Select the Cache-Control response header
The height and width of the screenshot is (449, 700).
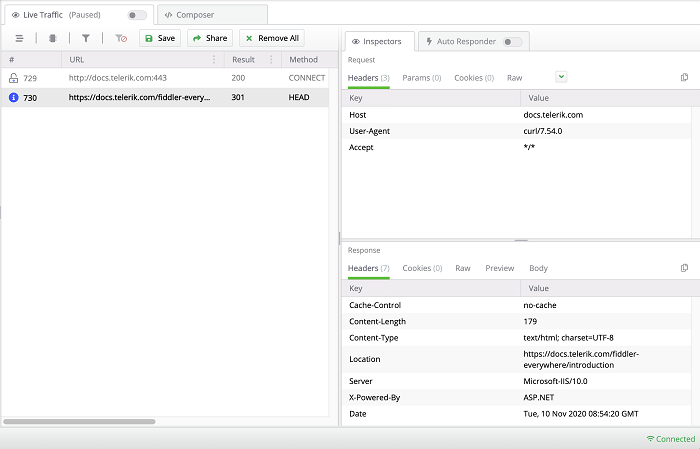tap(375, 305)
